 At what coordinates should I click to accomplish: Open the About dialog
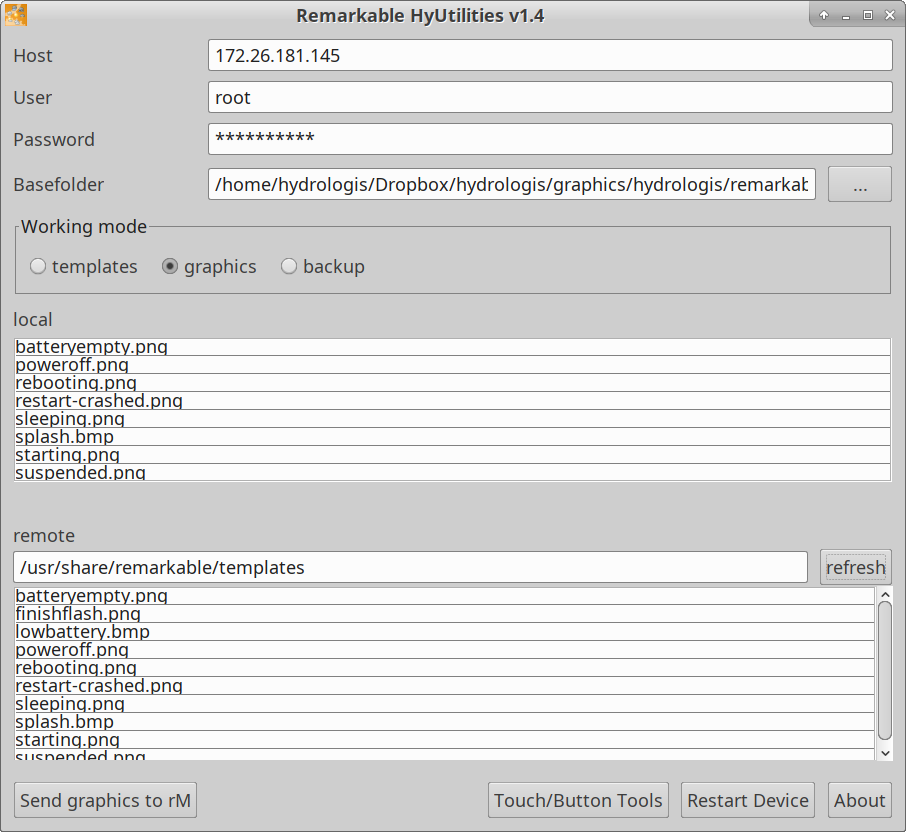[860, 800]
